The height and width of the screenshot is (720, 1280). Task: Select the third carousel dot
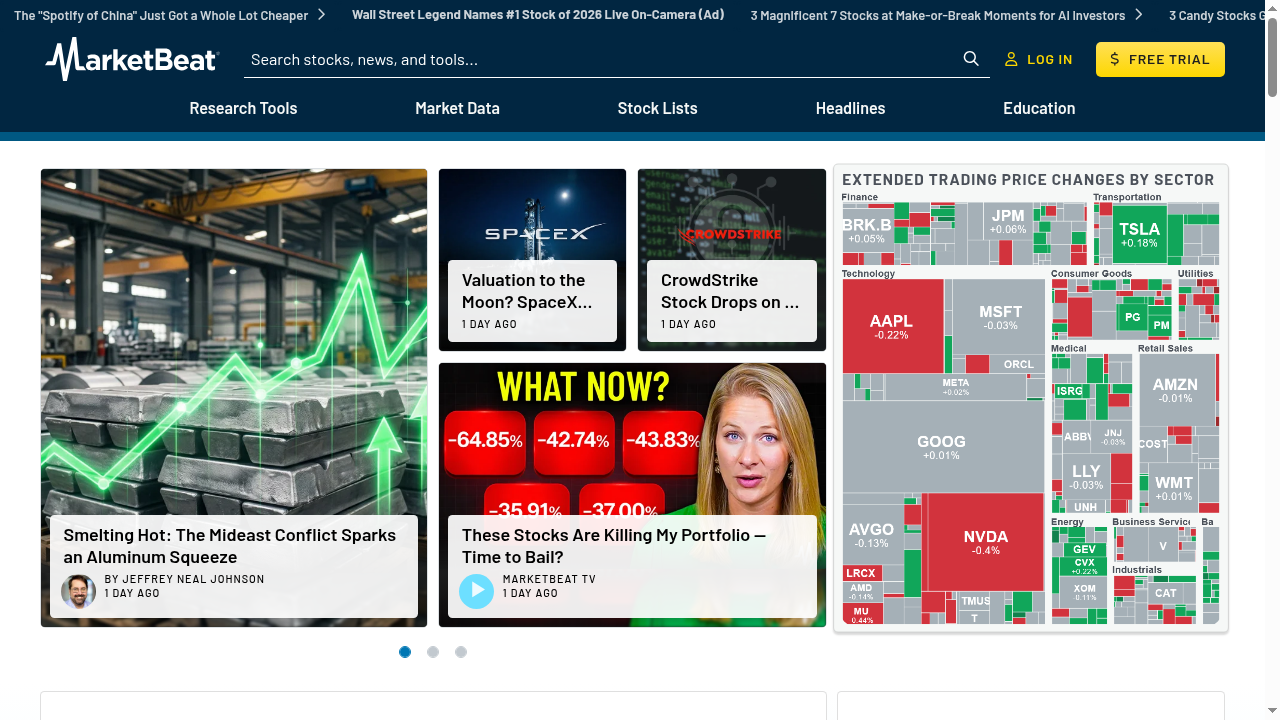point(461,652)
